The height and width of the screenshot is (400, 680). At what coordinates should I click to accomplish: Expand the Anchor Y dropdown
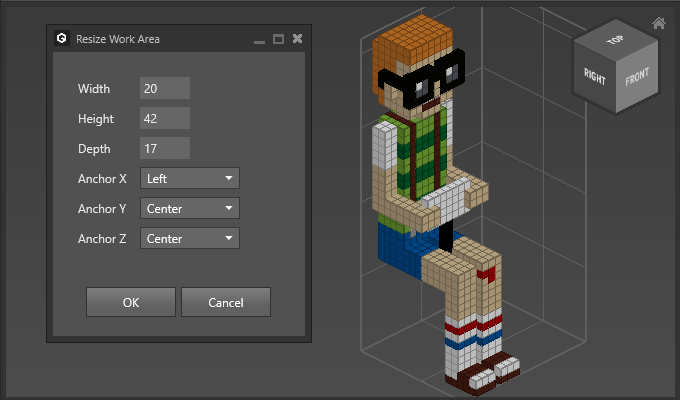190,209
